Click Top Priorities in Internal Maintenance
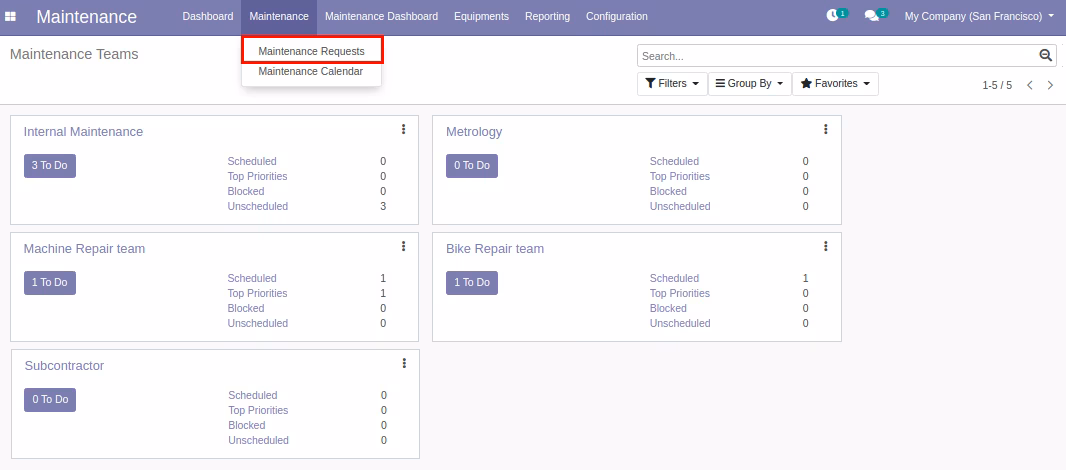Screen dimensions: 1066x470 click(x=258, y=176)
